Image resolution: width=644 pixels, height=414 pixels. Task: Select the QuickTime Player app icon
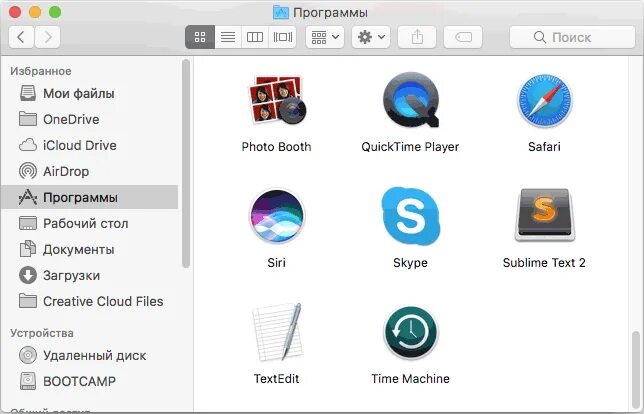pyautogui.click(x=411, y=99)
